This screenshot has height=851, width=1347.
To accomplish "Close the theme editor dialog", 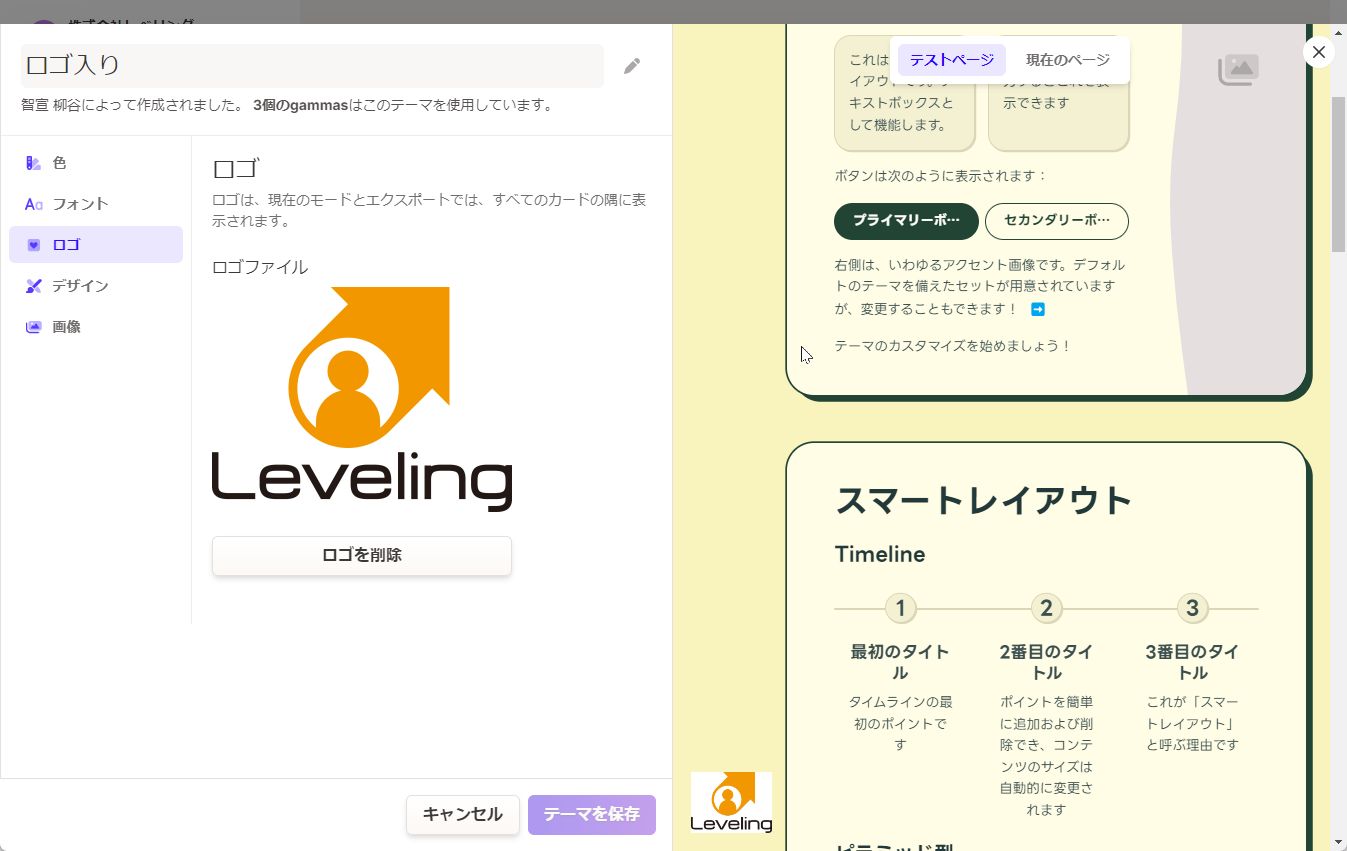I will (1318, 51).
